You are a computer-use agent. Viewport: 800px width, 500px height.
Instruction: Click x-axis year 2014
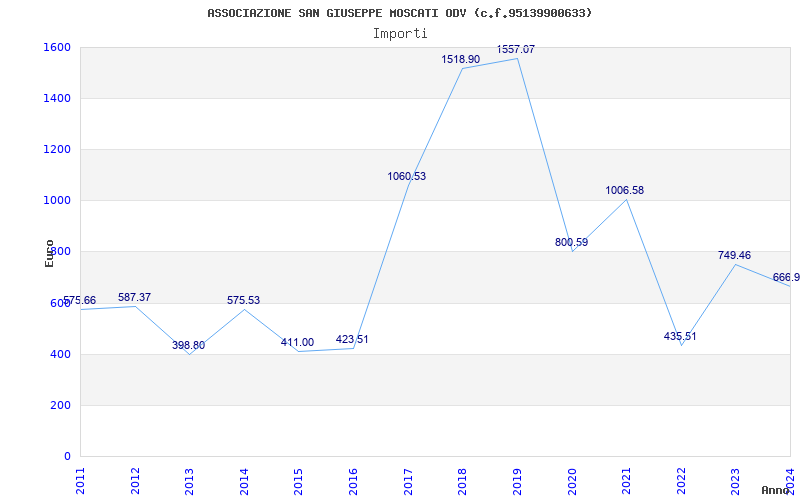coord(244,481)
